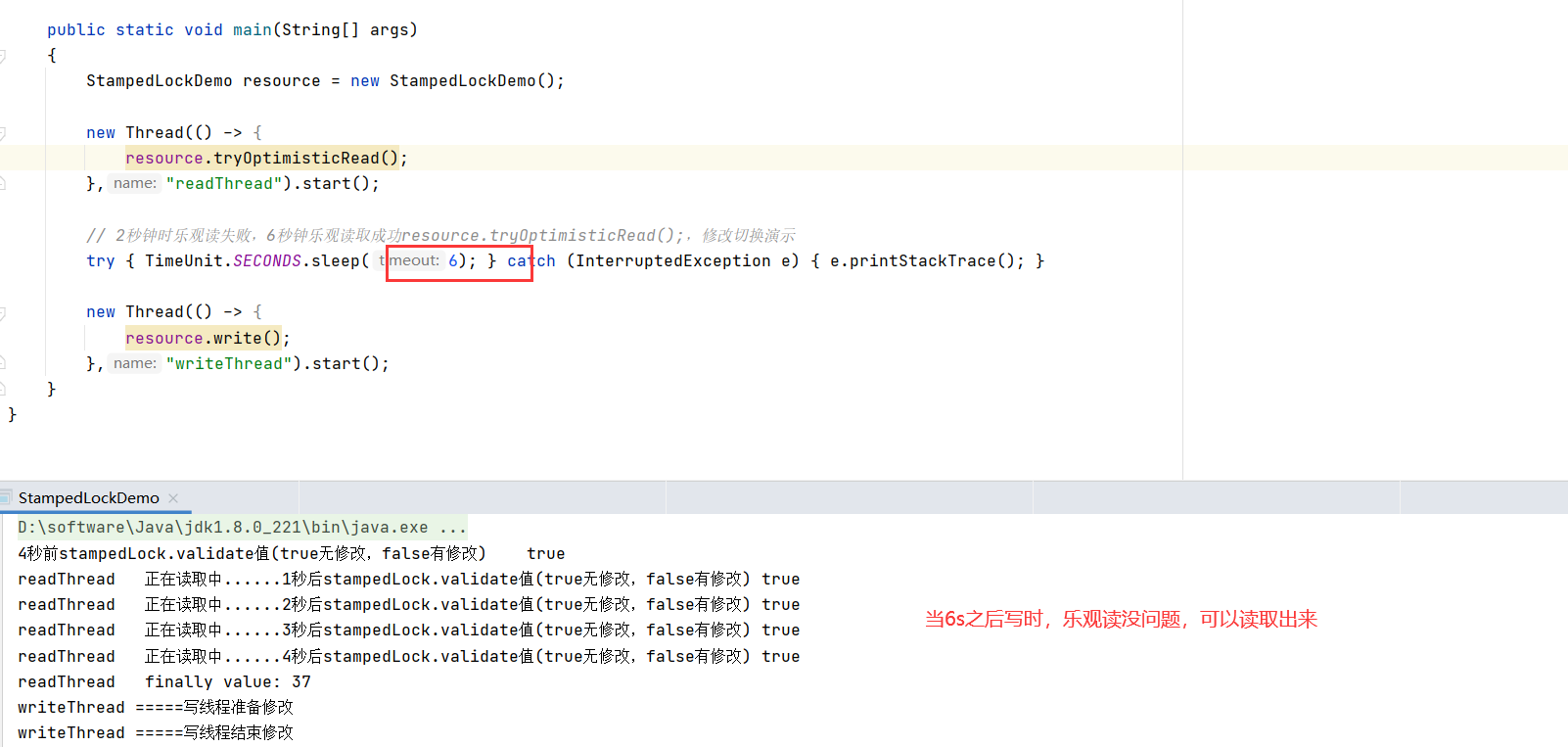Collapse the readThread lambda fold marker
The width and height of the screenshot is (1568, 747).
[x=3, y=133]
